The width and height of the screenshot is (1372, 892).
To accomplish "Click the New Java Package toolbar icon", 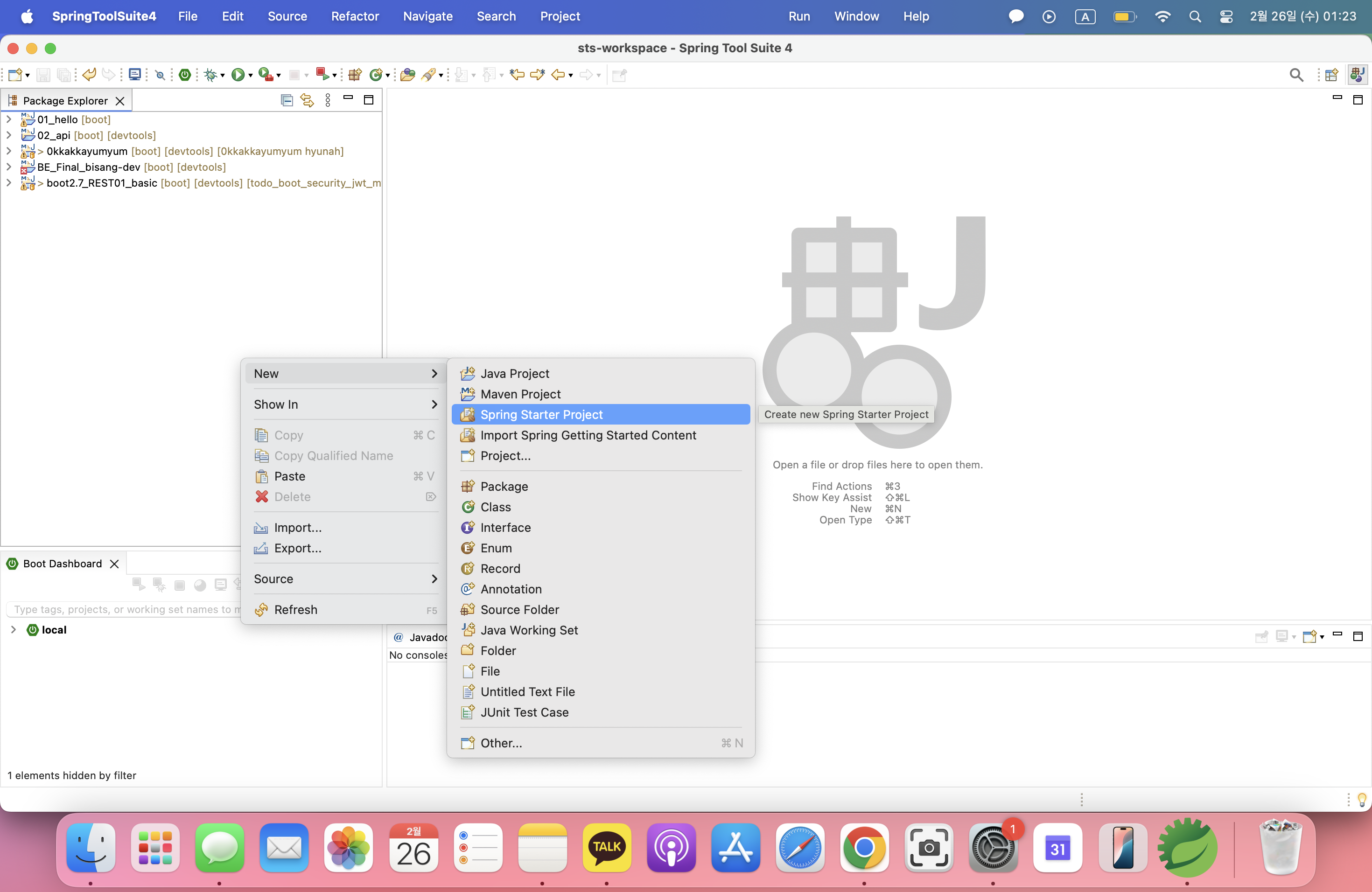I will [355, 75].
